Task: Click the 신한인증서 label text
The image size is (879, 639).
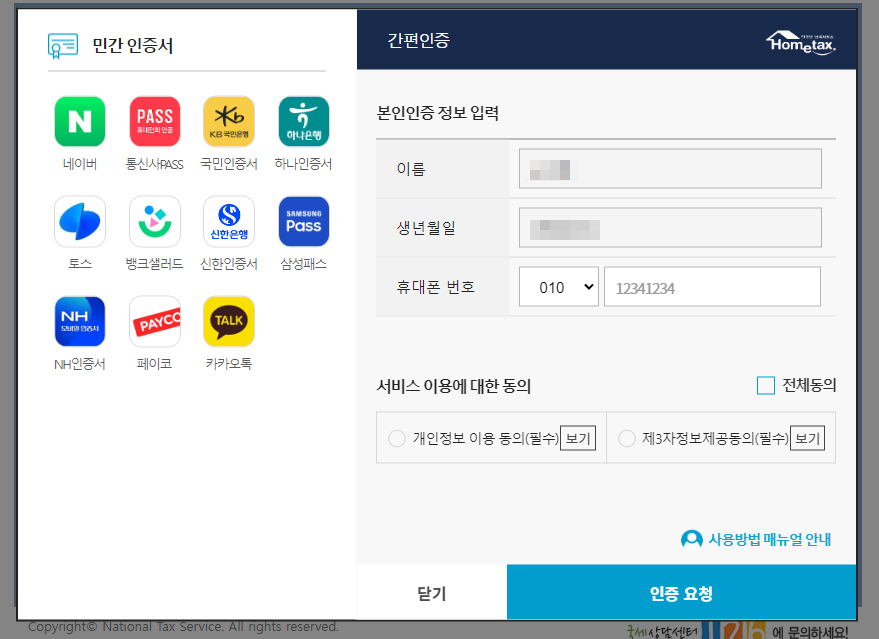Action: (x=229, y=264)
